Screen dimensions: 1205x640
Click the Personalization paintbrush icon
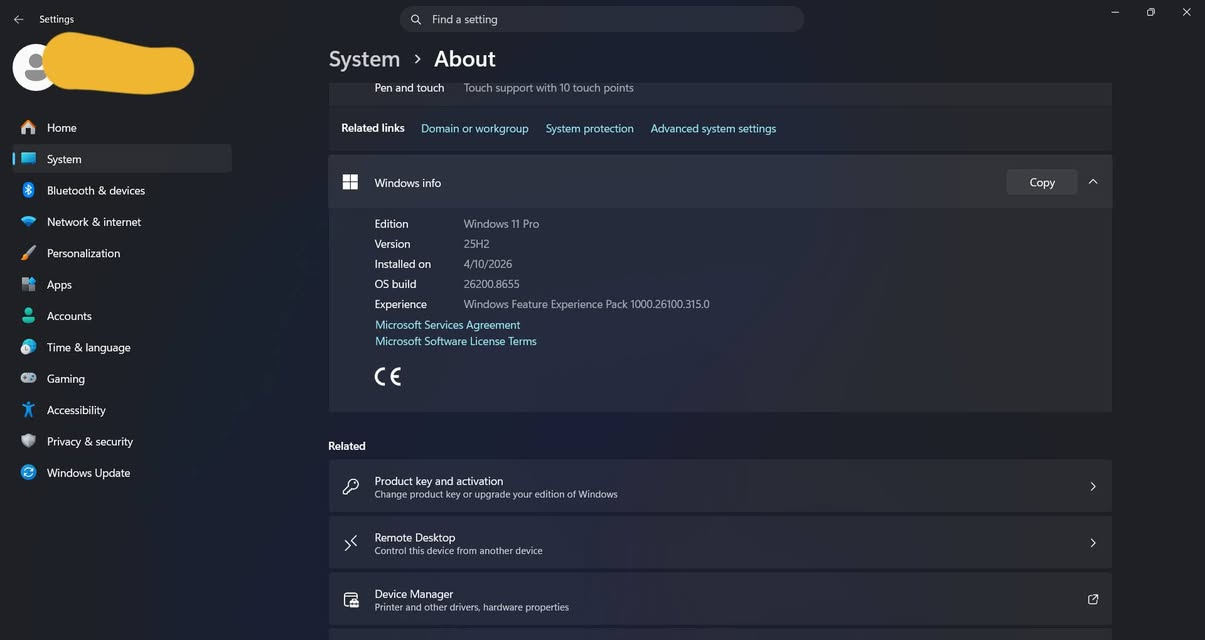28,253
